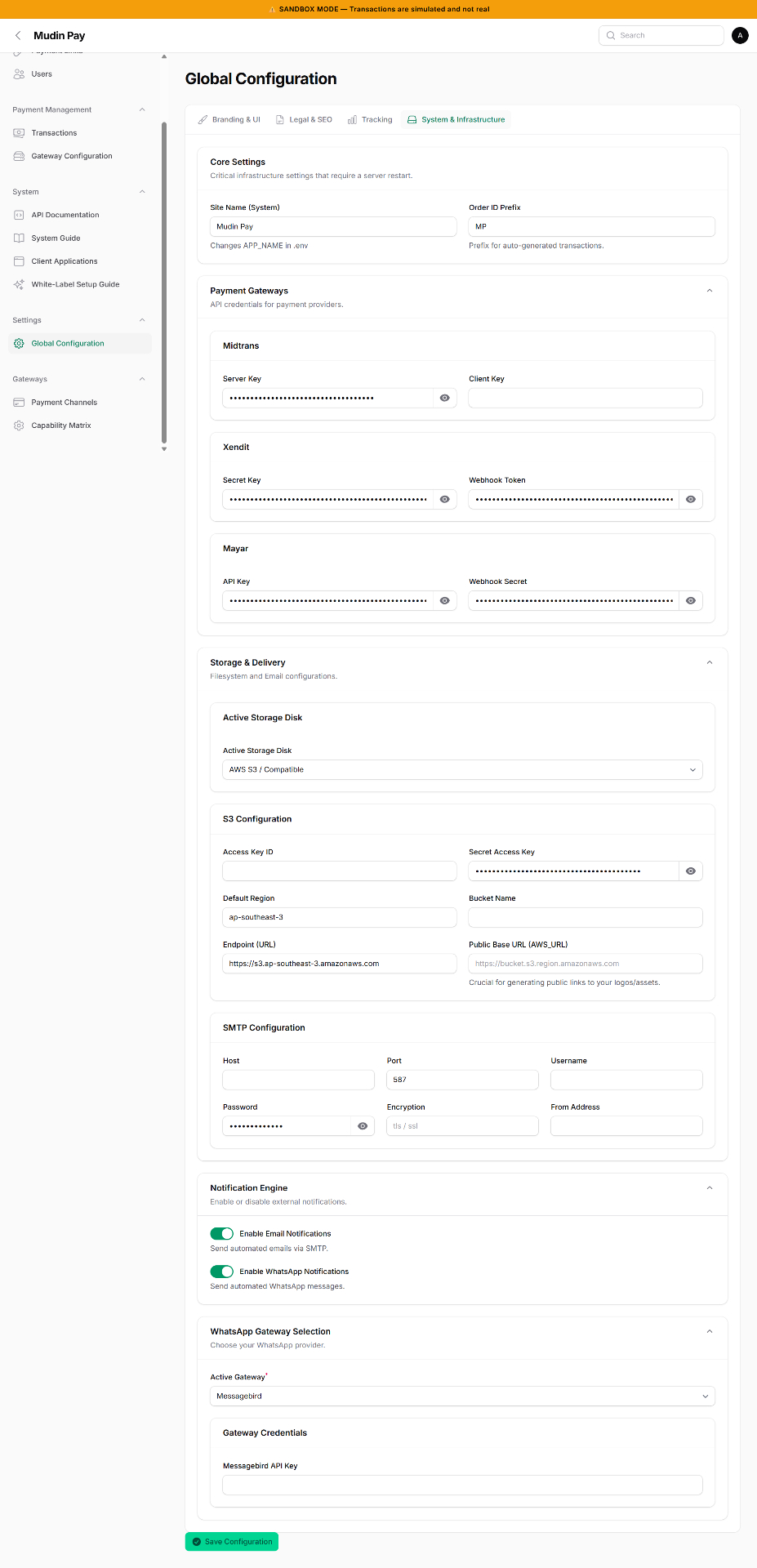Click the Capability Matrix icon
Image resolution: width=757 pixels, height=1568 pixels.
[19, 425]
